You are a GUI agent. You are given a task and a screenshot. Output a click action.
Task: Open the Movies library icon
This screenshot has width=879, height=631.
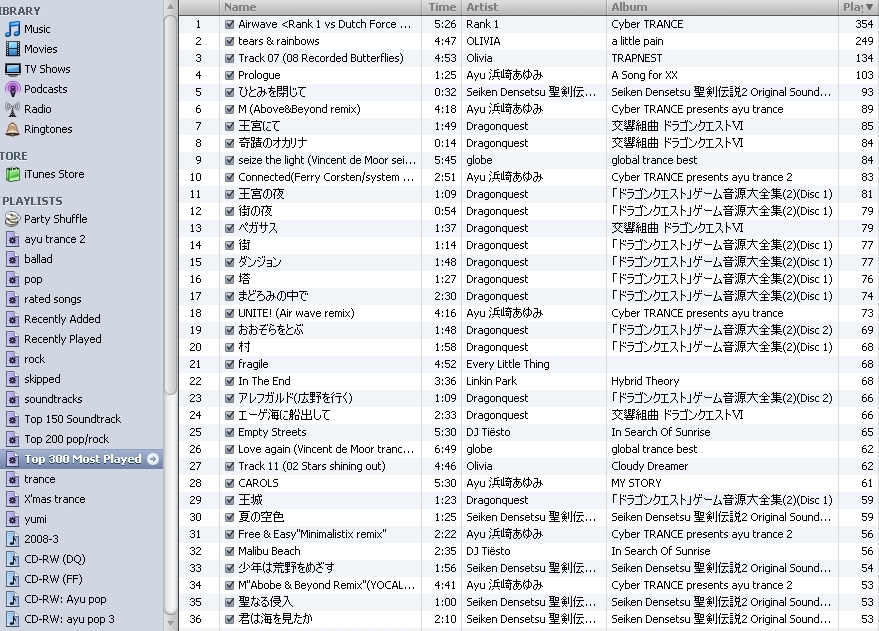12,49
